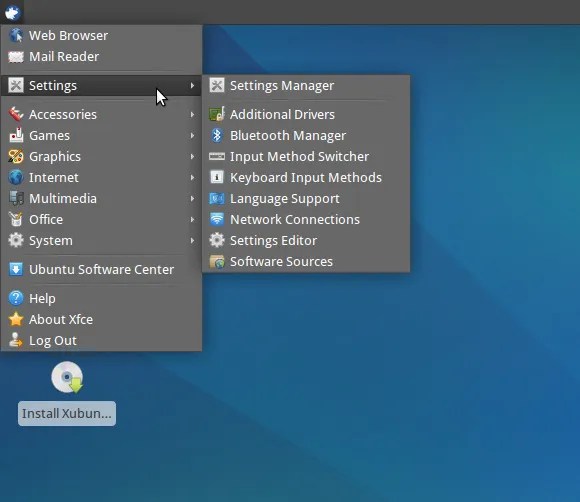The height and width of the screenshot is (502, 580).
Task: Click the Office pencil-cup icon
Action: (x=16, y=219)
